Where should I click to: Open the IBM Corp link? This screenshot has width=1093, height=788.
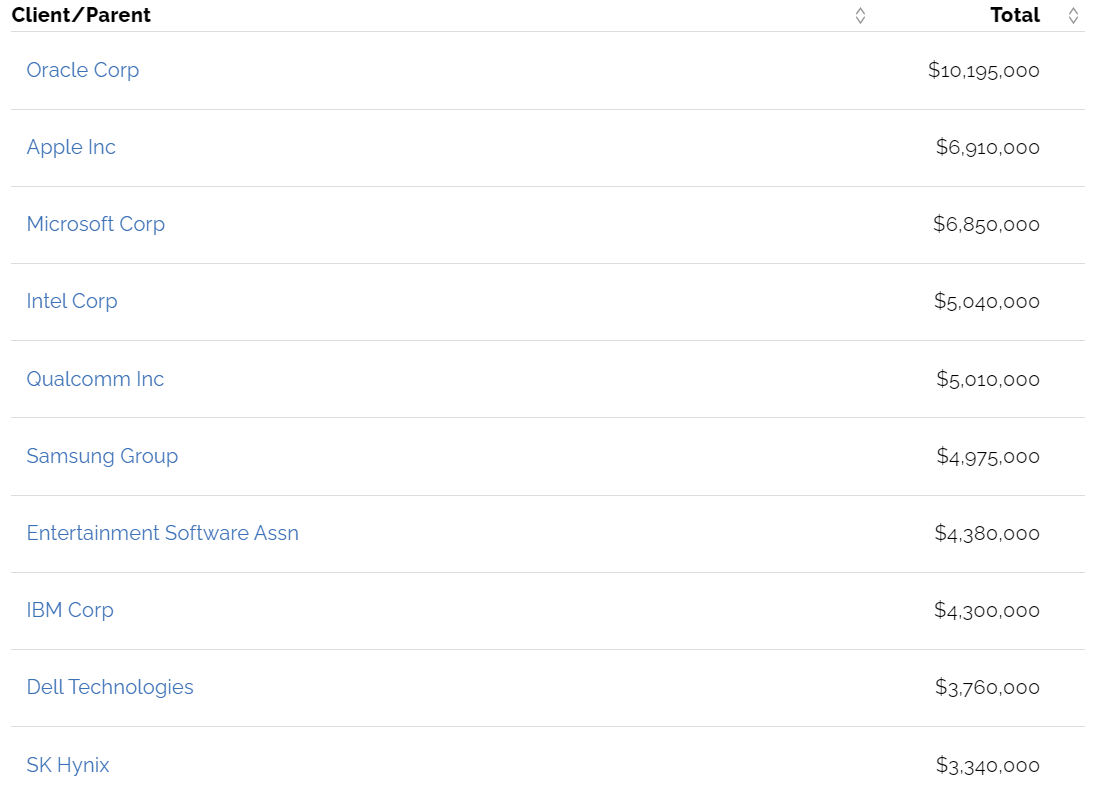click(70, 610)
